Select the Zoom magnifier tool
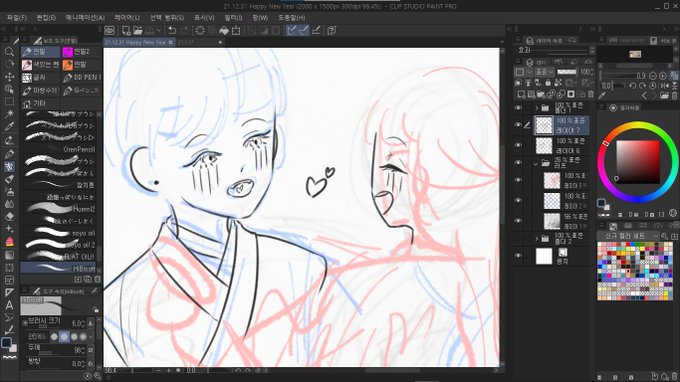680x382 pixels. [x=9, y=52]
